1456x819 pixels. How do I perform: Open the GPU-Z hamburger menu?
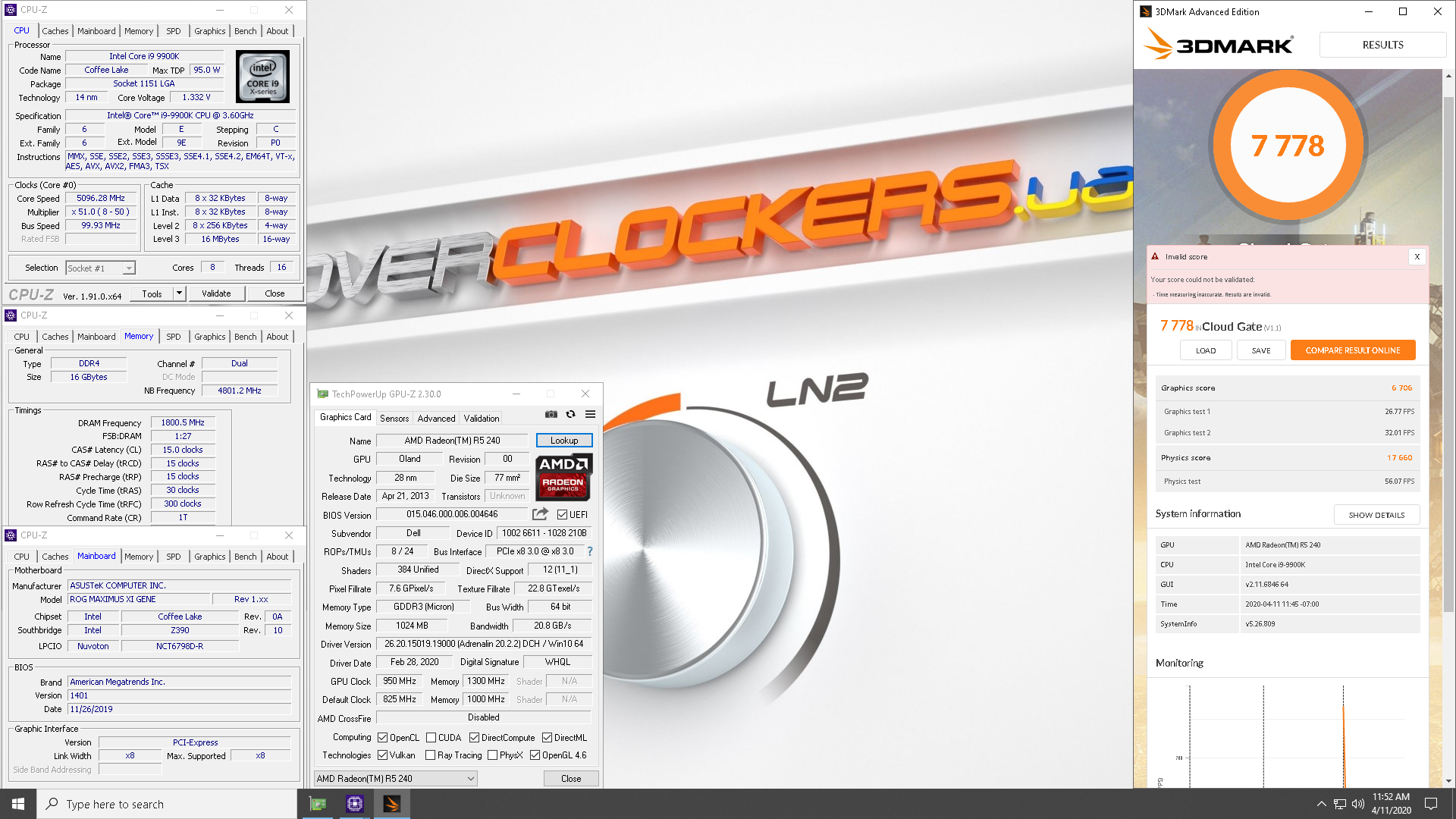590,415
